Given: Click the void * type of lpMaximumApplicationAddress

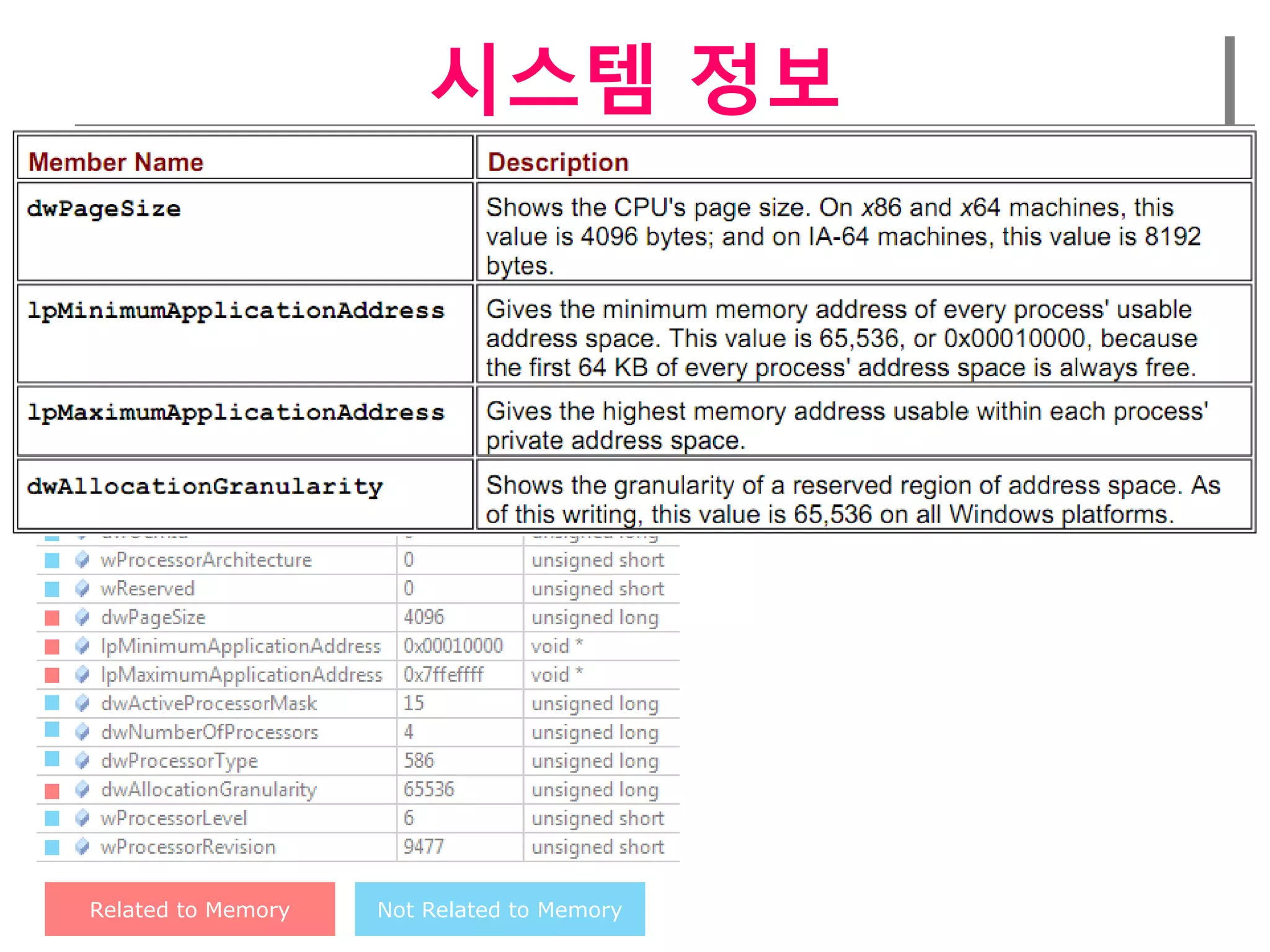Looking at the screenshot, I should [x=557, y=674].
